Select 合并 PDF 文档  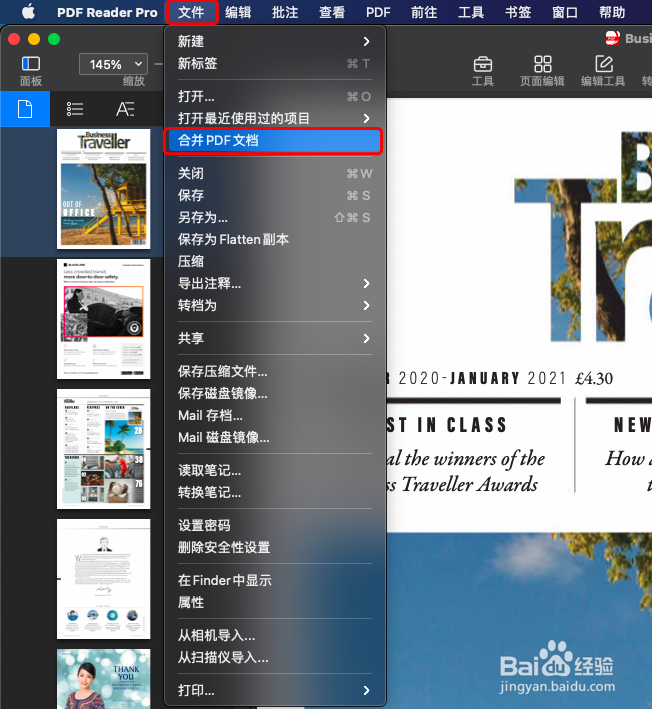click(274, 141)
